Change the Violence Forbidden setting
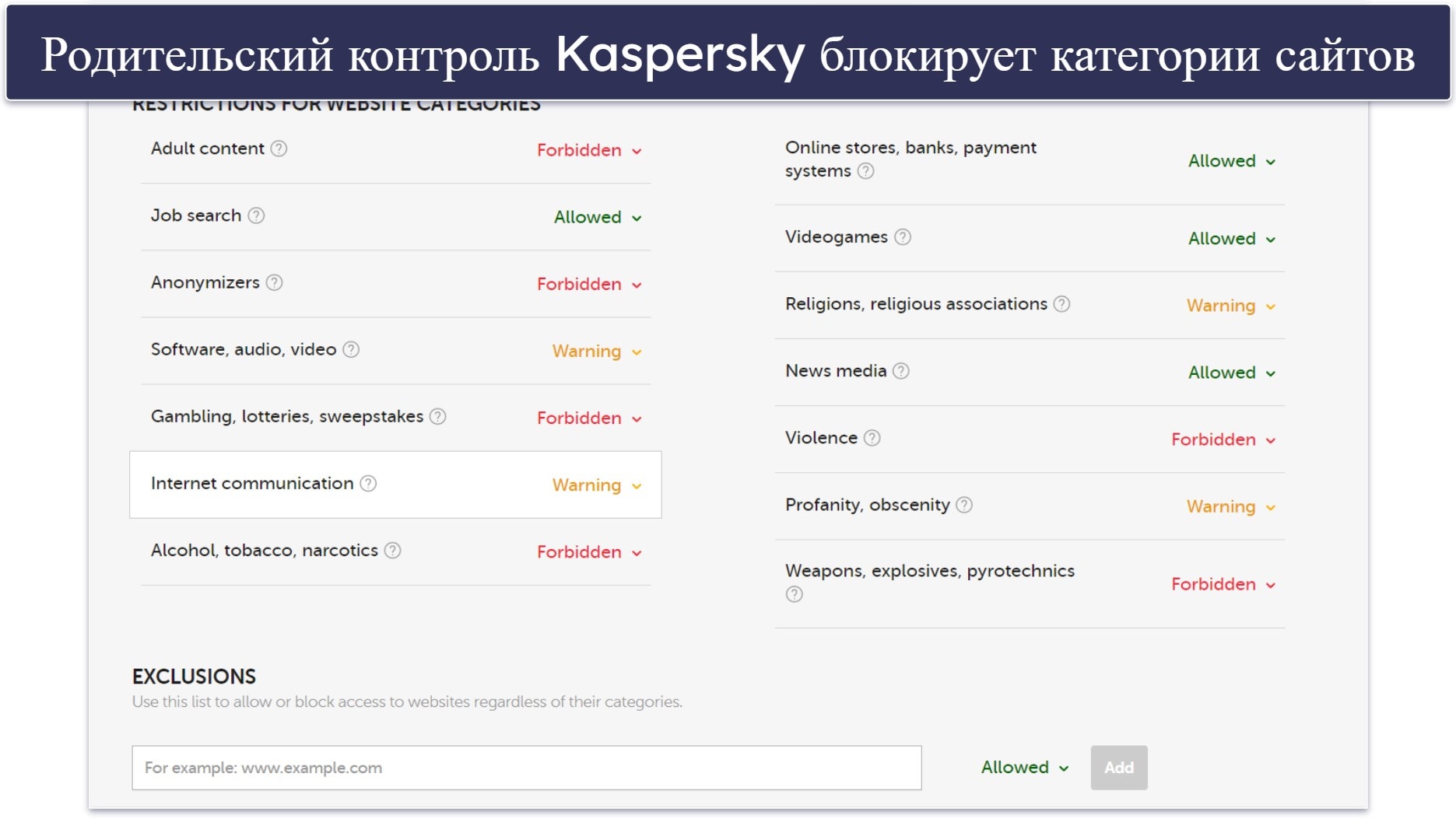This screenshot has height=819, width=1456. coord(1223,439)
